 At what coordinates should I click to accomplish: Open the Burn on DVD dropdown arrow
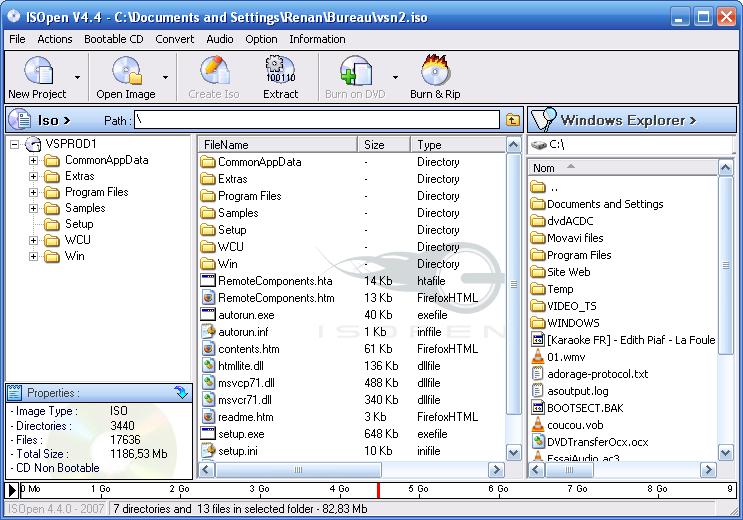[395, 77]
